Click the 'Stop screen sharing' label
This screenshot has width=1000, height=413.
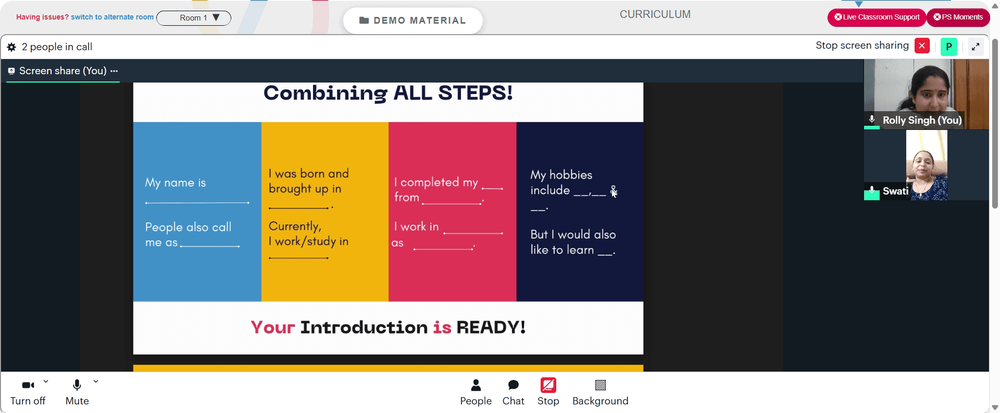coord(862,45)
